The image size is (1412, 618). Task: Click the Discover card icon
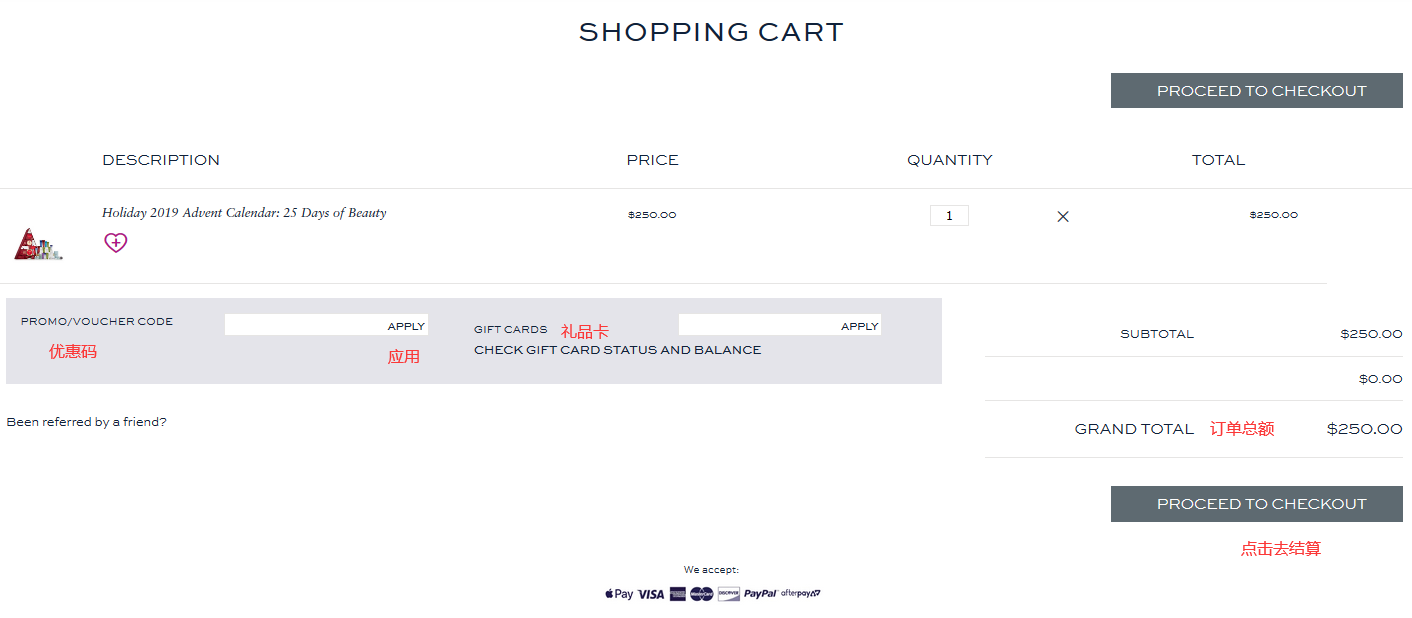tap(729, 594)
